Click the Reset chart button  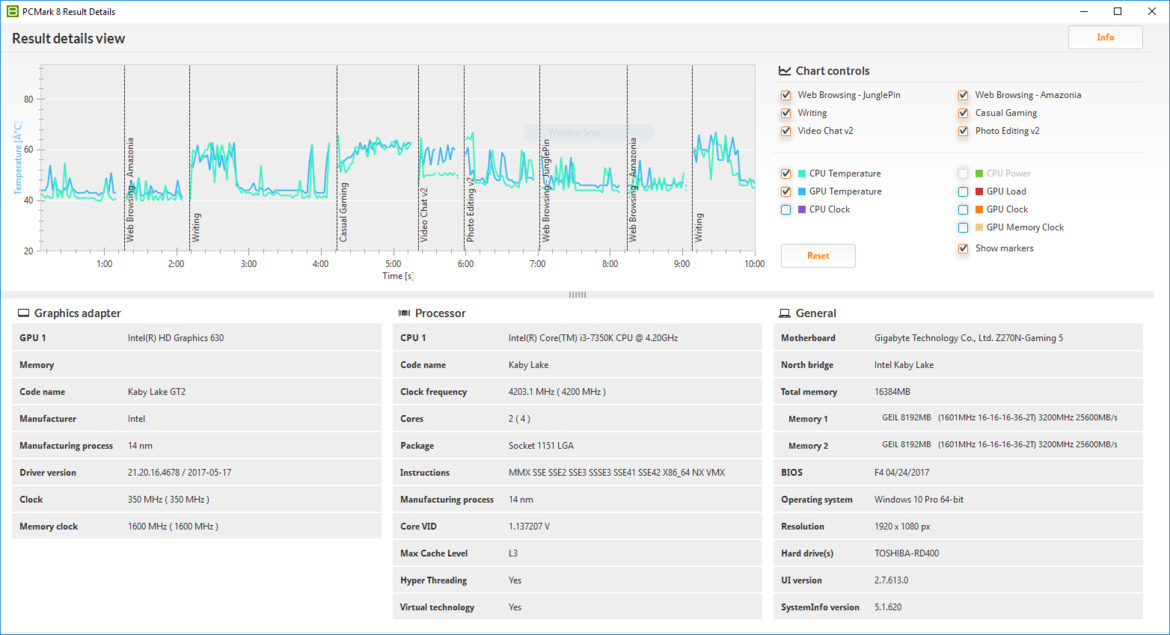point(818,256)
